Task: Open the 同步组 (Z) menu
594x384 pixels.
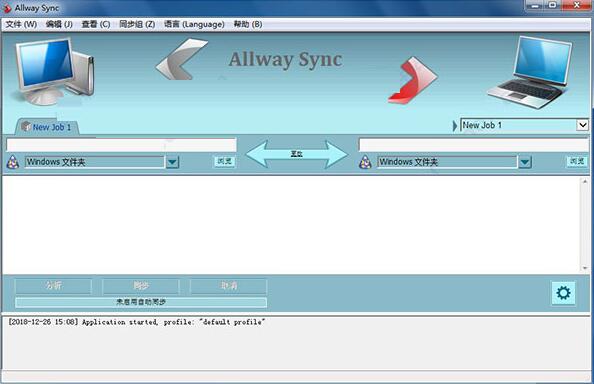Action: coord(137,24)
